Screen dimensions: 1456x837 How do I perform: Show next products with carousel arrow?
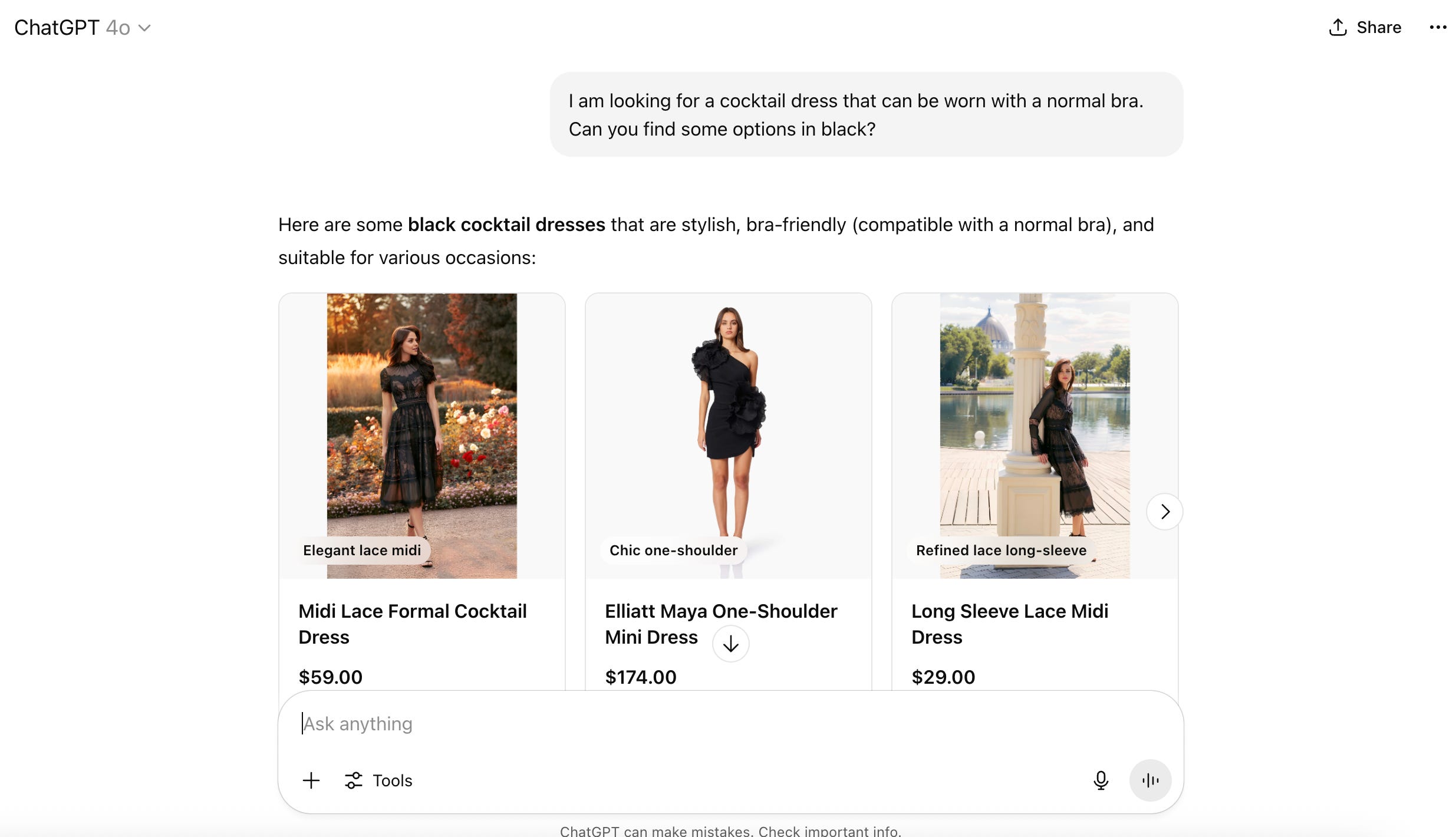tap(1164, 512)
